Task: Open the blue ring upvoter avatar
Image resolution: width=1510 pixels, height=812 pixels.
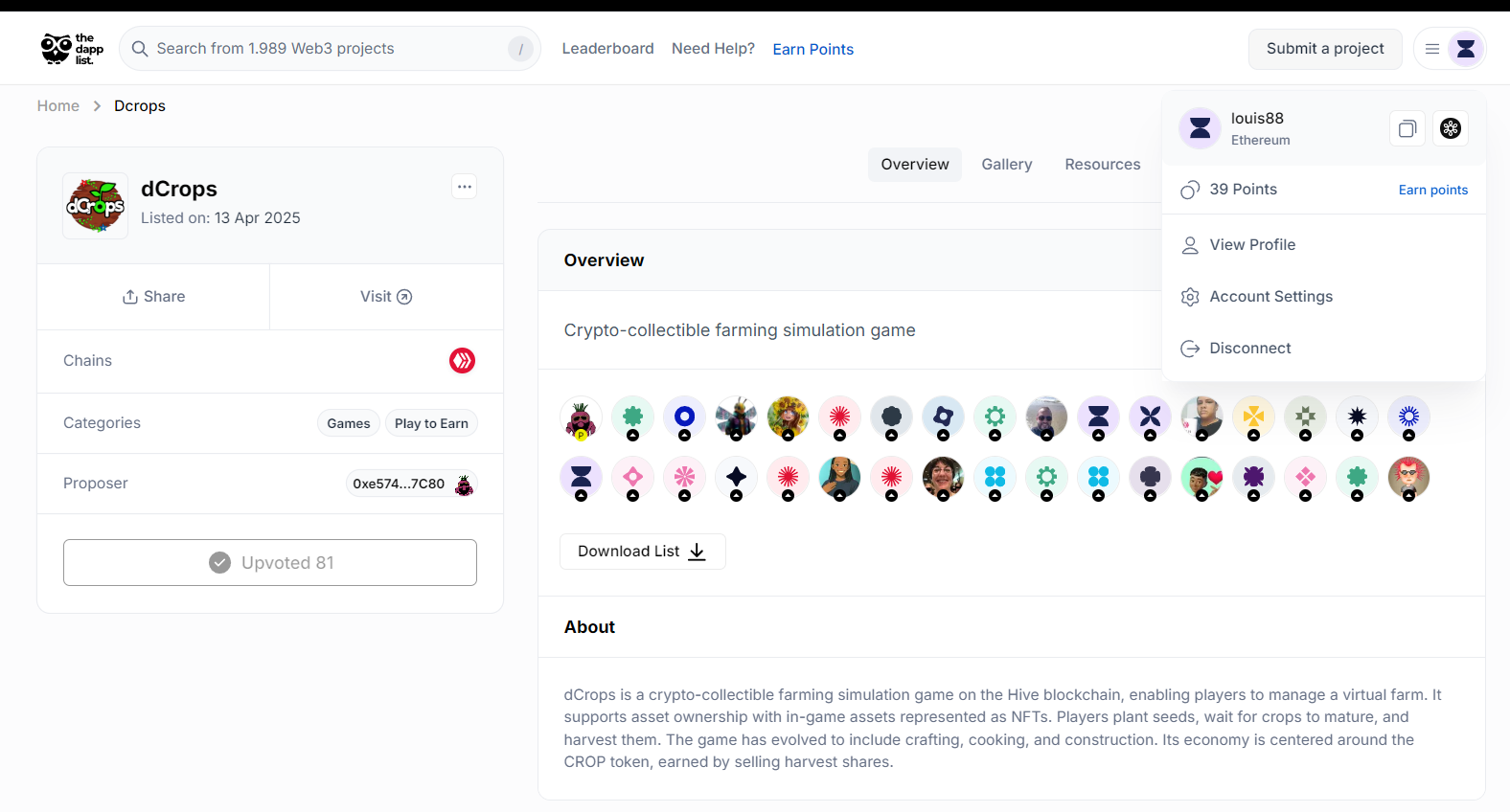Action: coord(684,418)
